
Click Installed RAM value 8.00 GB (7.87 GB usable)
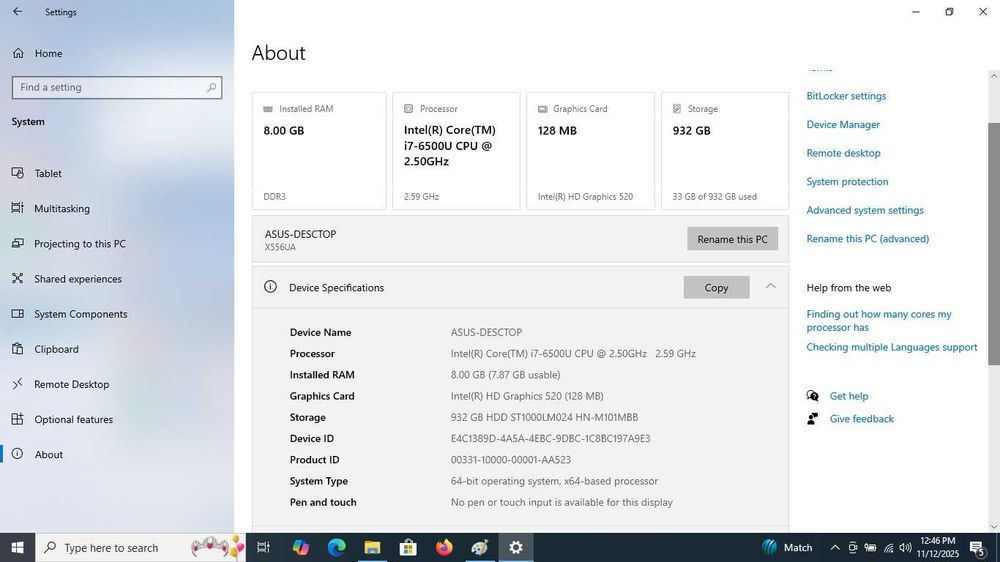click(505, 375)
